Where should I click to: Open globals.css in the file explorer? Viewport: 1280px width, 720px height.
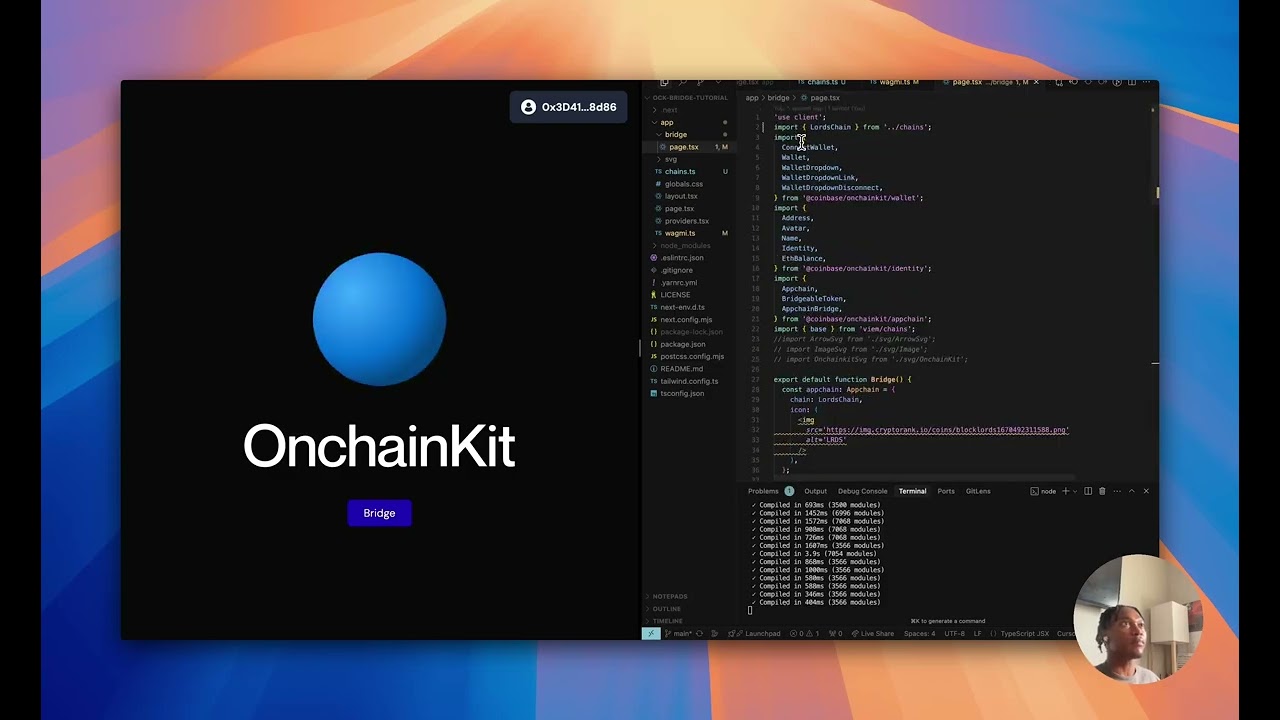(683, 184)
